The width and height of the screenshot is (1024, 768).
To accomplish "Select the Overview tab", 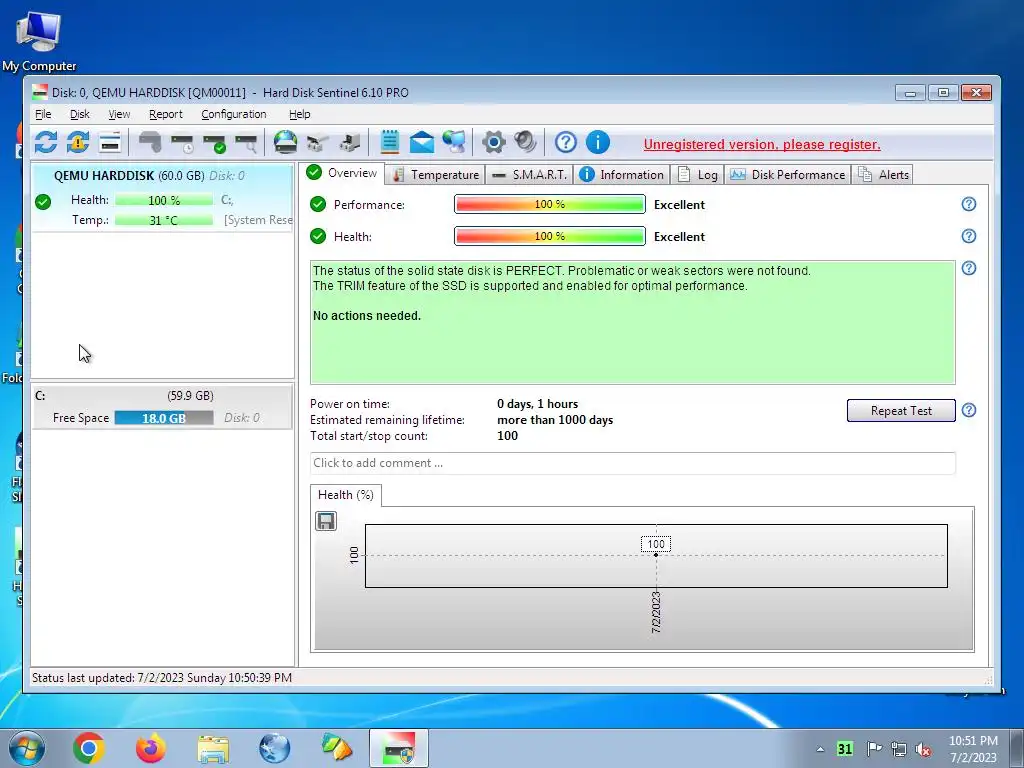I will coord(342,173).
